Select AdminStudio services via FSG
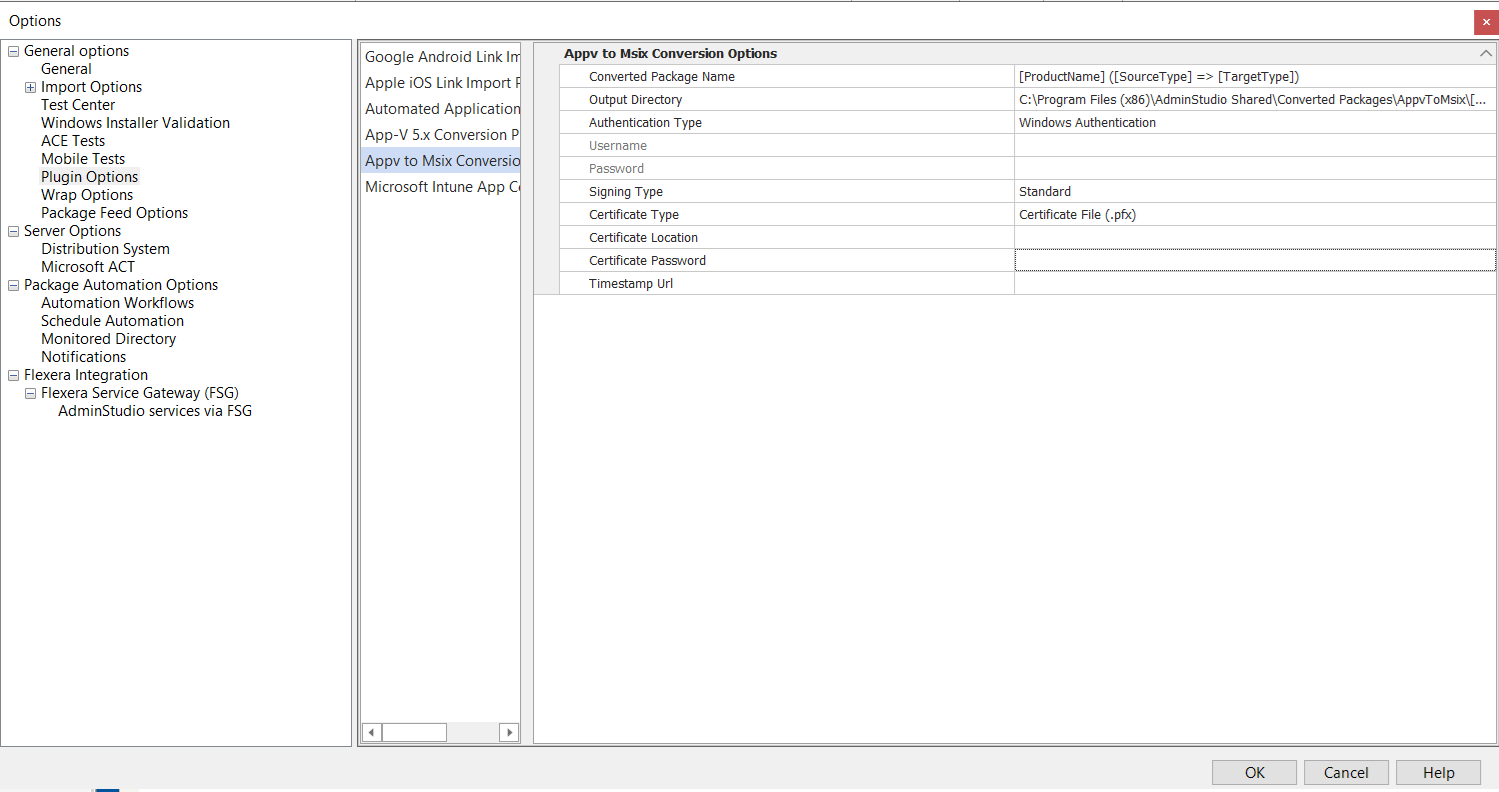The width and height of the screenshot is (1499, 792). pos(154,410)
